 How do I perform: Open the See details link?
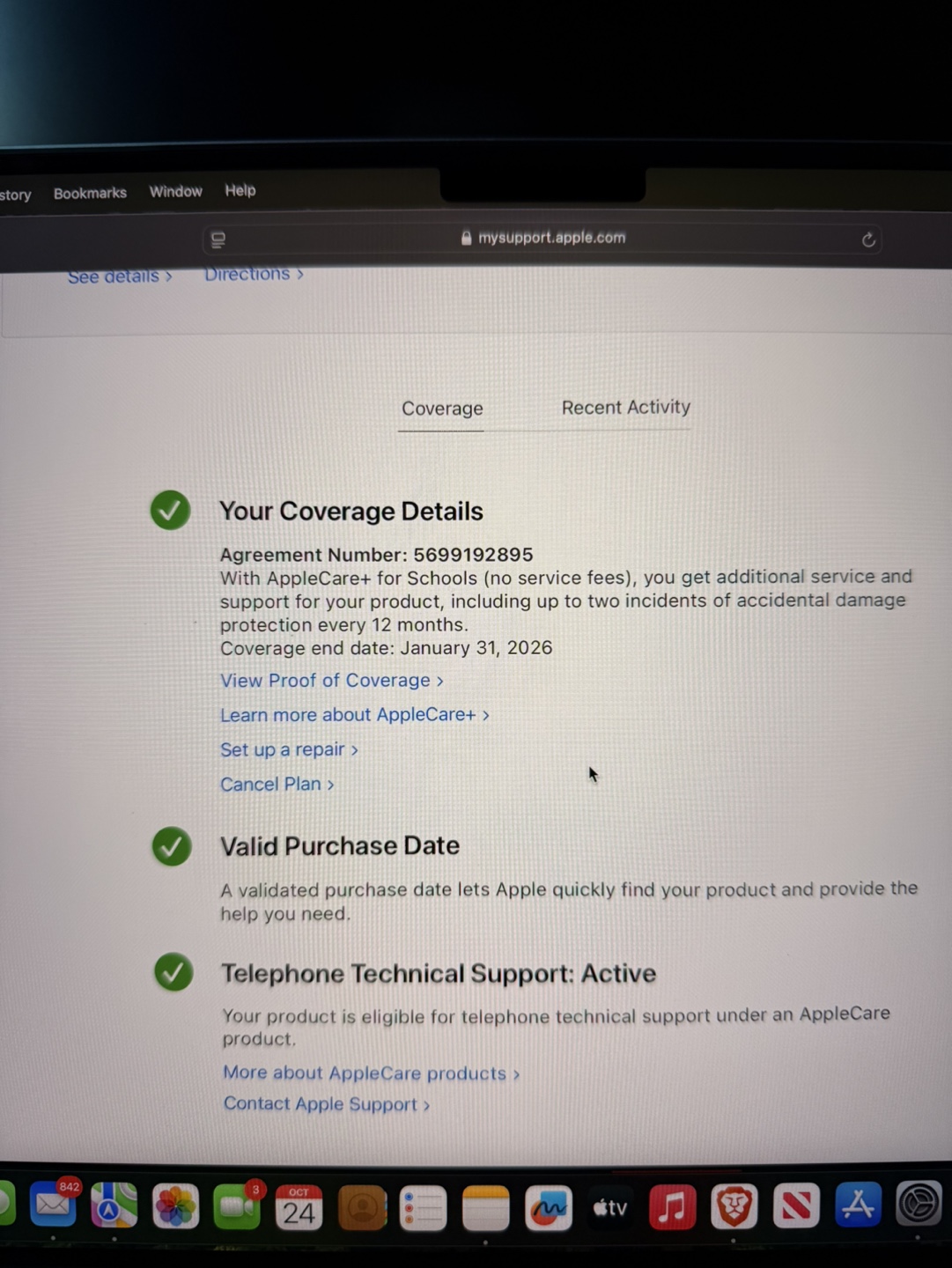pyautogui.click(x=120, y=276)
